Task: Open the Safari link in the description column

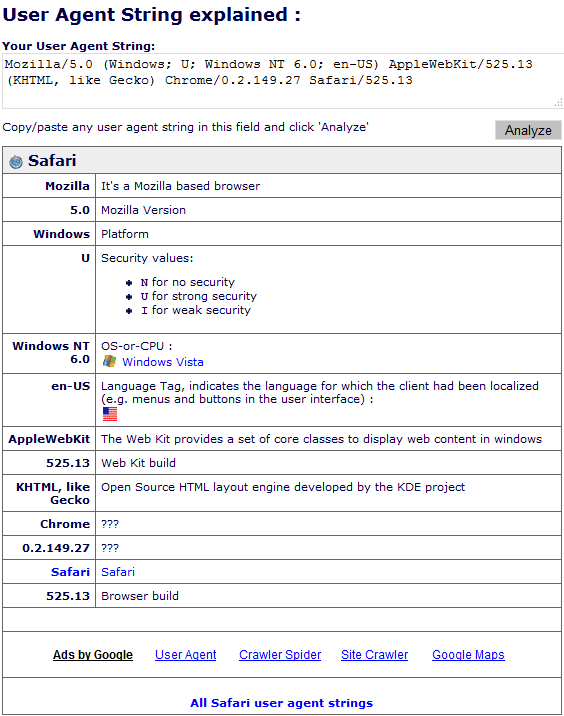Action: (118, 572)
